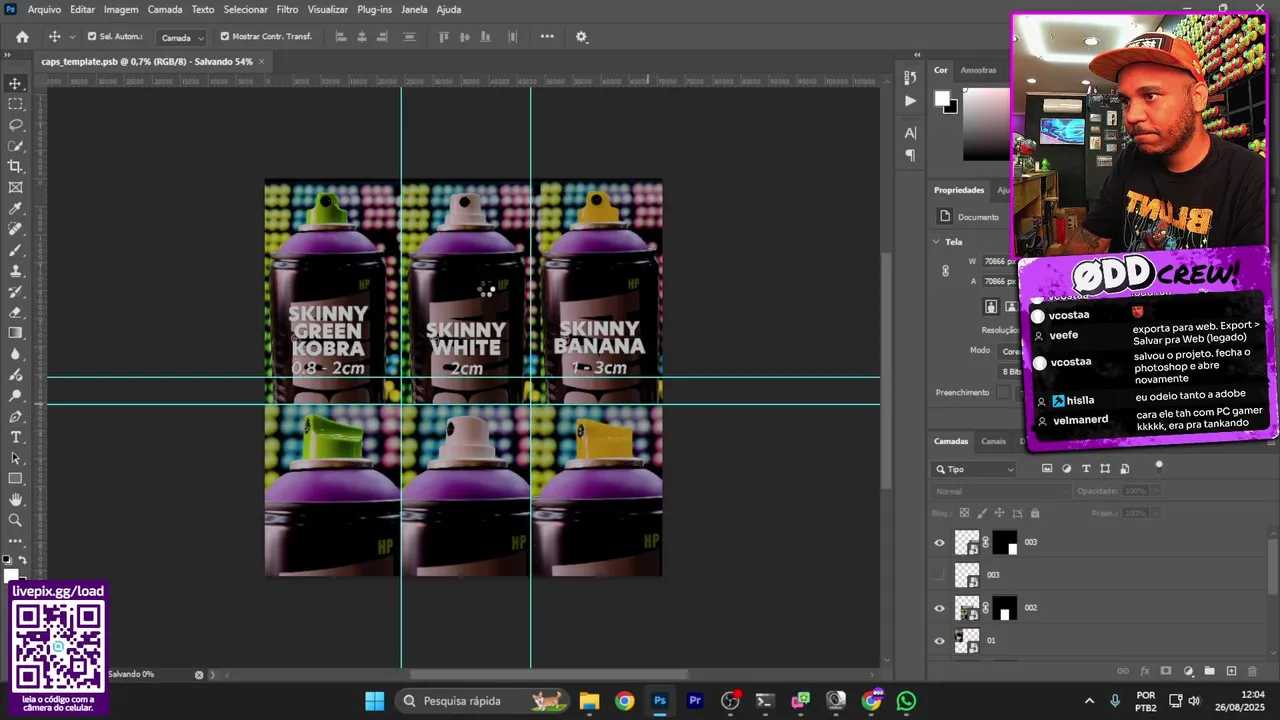Image resolution: width=1280 pixels, height=720 pixels.
Task: Select the Brush tool
Action: click(x=15, y=250)
